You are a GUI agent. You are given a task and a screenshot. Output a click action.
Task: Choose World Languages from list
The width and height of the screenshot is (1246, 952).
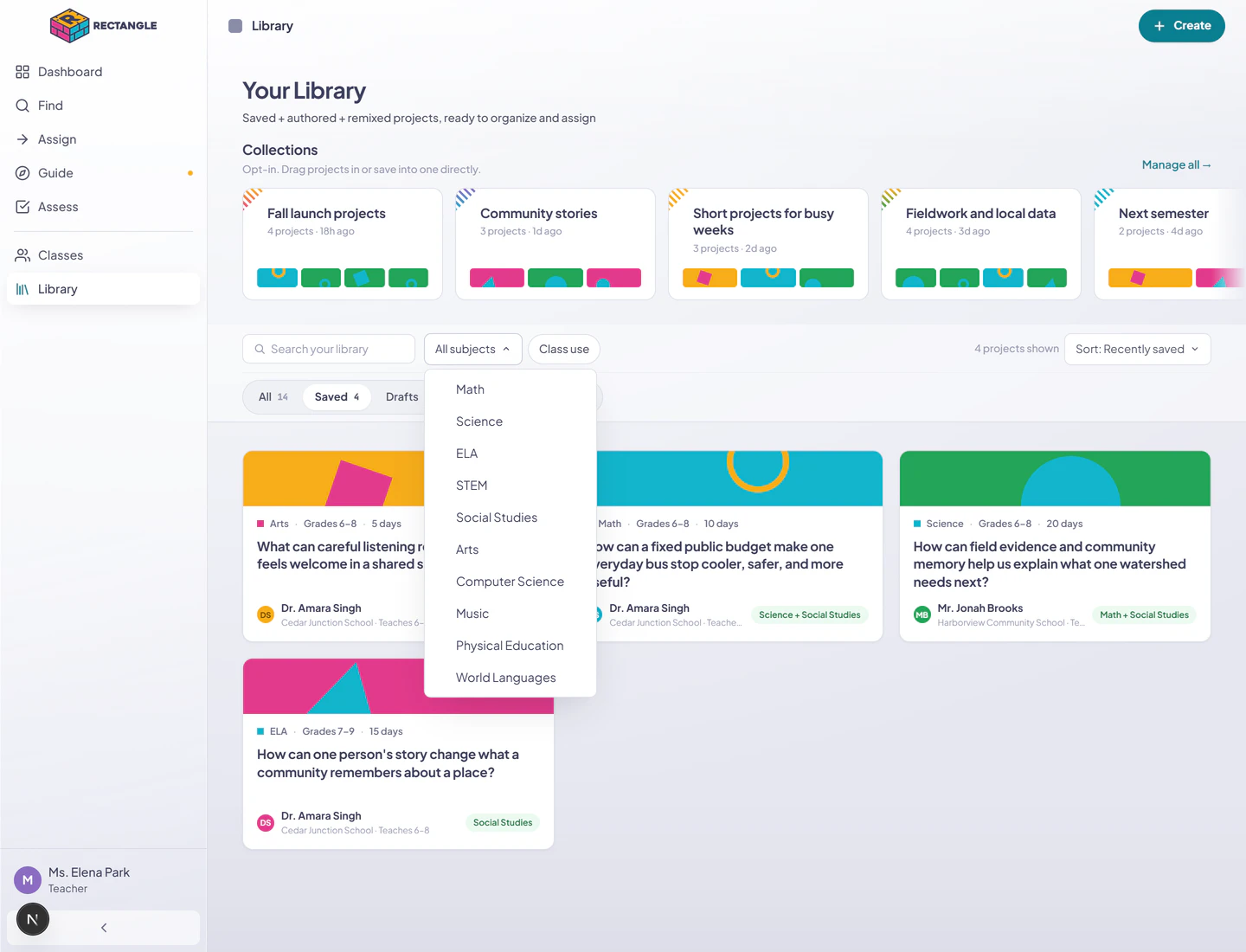pyautogui.click(x=511, y=678)
